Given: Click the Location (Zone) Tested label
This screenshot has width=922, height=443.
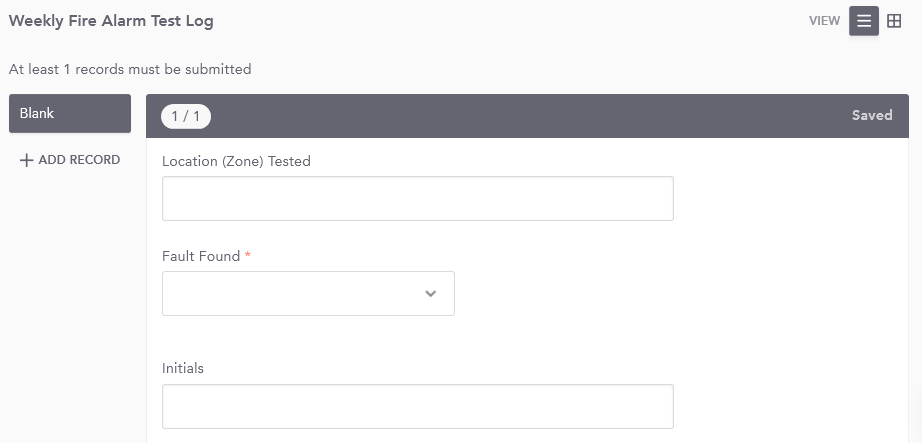Looking at the screenshot, I should coord(236,161).
